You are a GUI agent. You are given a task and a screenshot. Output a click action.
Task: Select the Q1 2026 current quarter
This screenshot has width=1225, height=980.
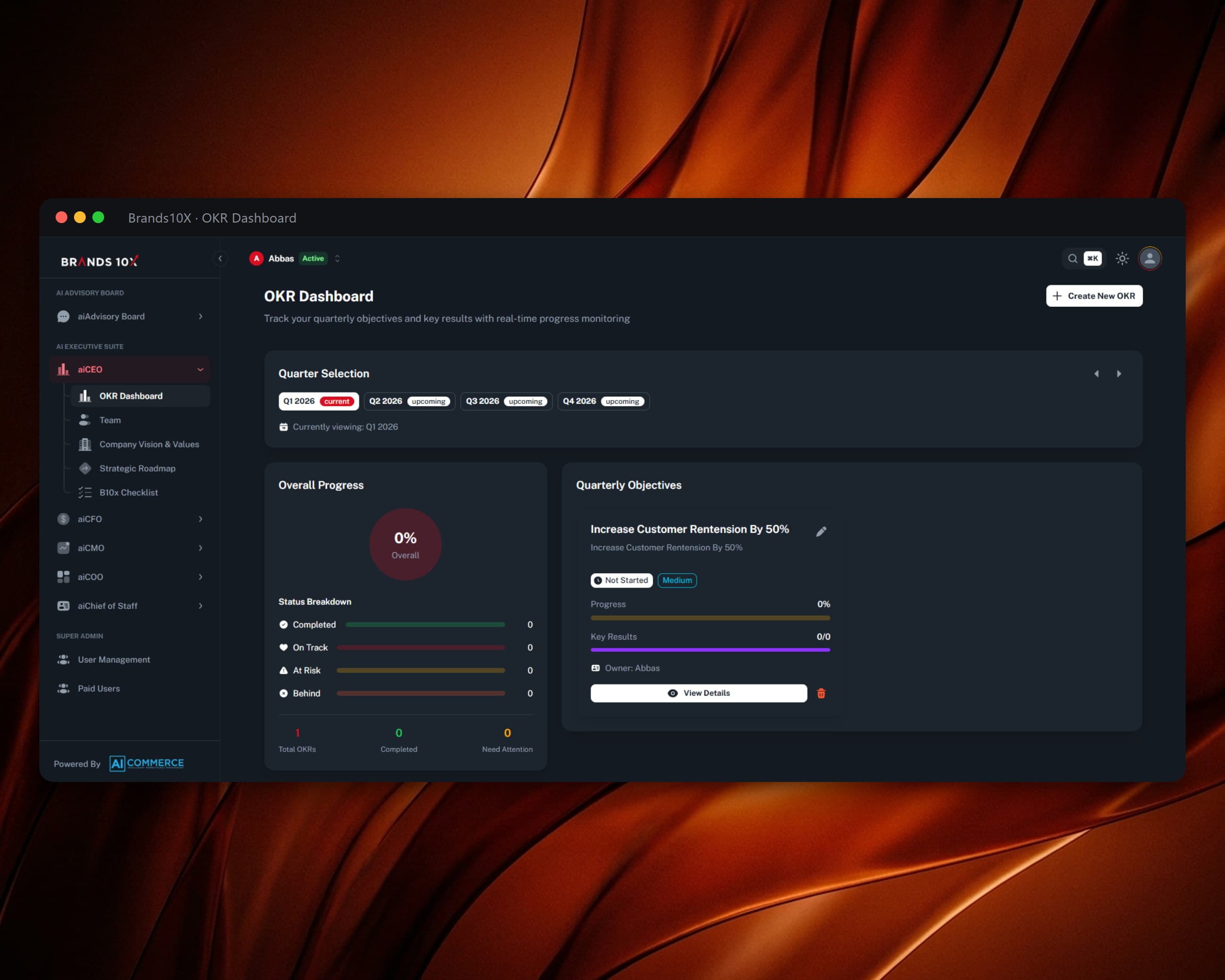[x=318, y=401]
